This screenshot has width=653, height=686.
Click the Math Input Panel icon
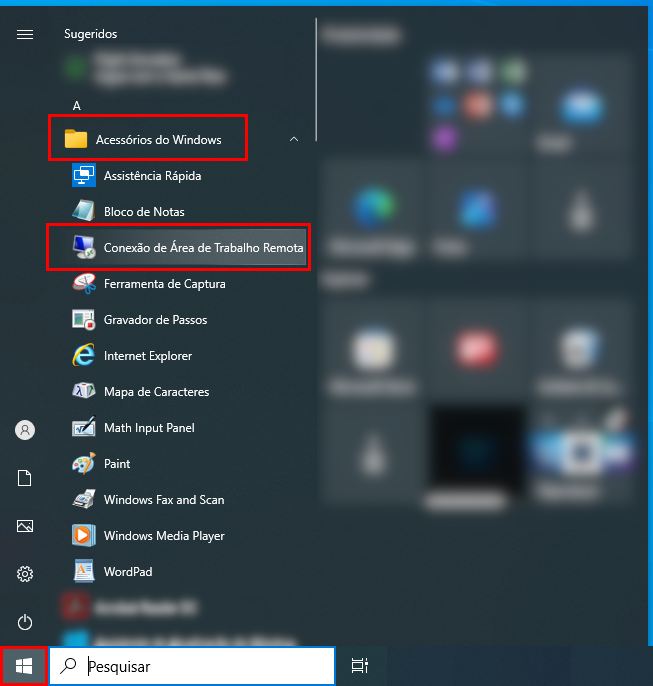click(84, 427)
